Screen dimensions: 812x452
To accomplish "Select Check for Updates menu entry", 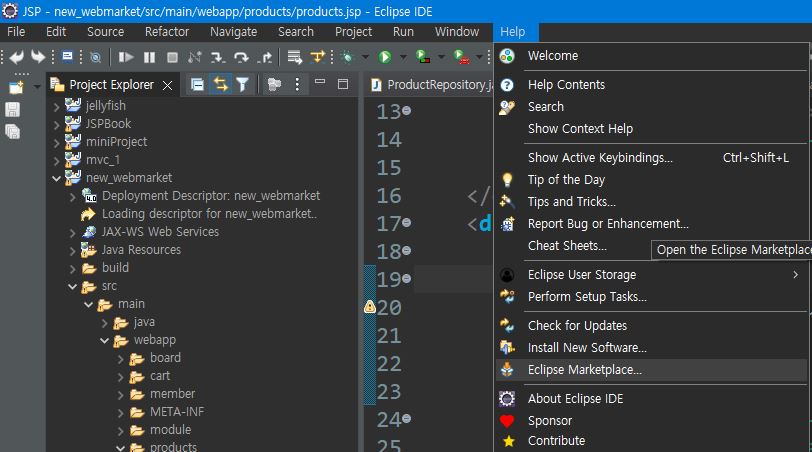I will (651, 326).
